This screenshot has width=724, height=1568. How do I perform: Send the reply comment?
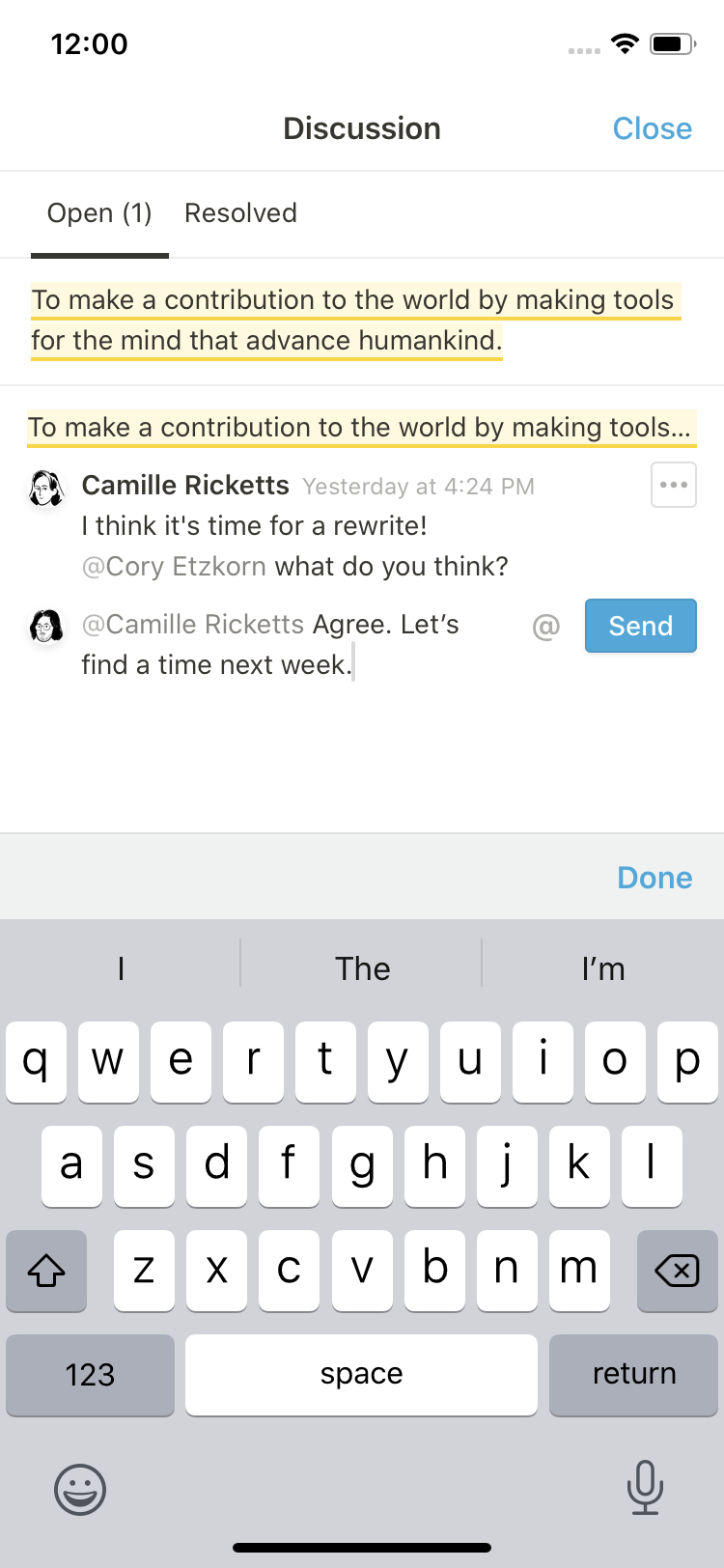(640, 626)
